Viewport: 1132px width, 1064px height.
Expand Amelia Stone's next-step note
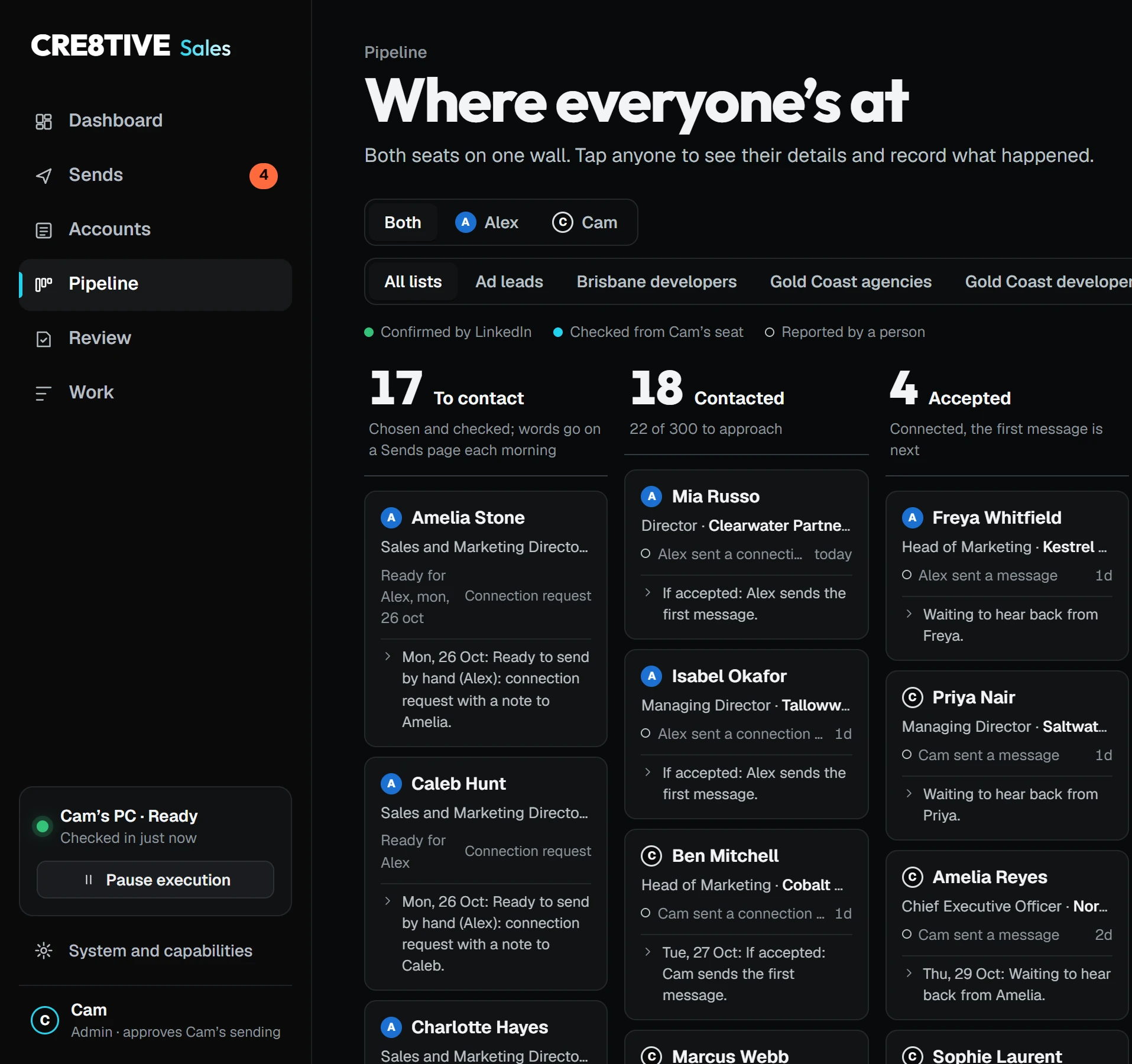(388, 656)
